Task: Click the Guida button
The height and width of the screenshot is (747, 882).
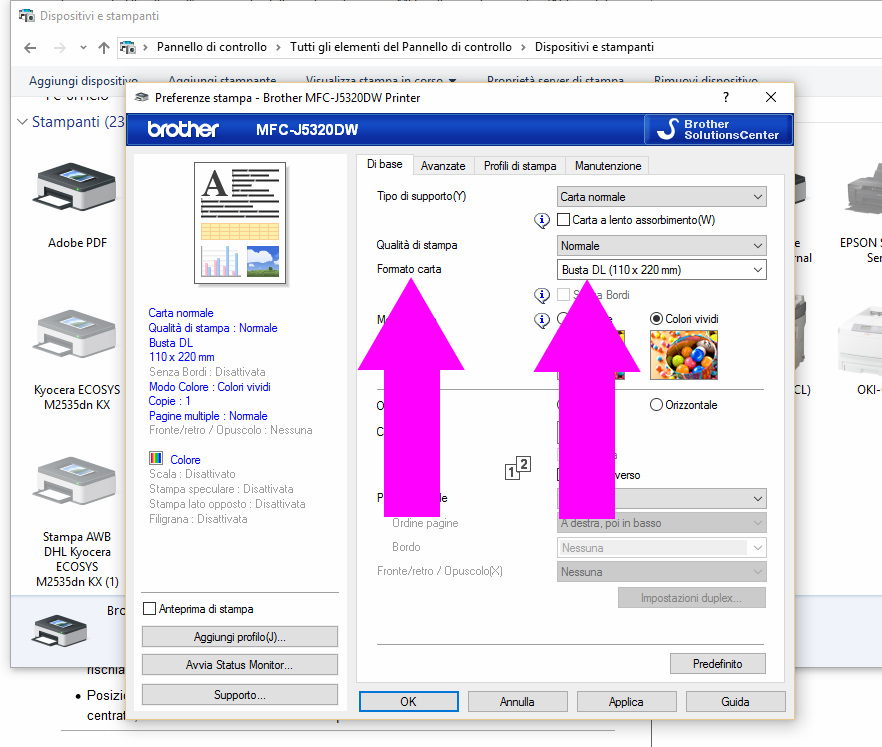Action: (x=735, y=701)
